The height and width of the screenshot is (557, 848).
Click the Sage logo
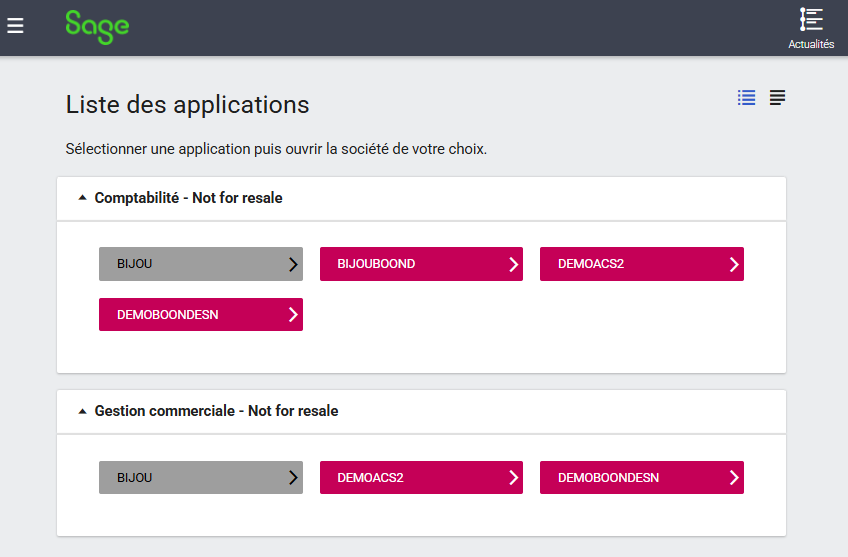(x=97, y=26)
